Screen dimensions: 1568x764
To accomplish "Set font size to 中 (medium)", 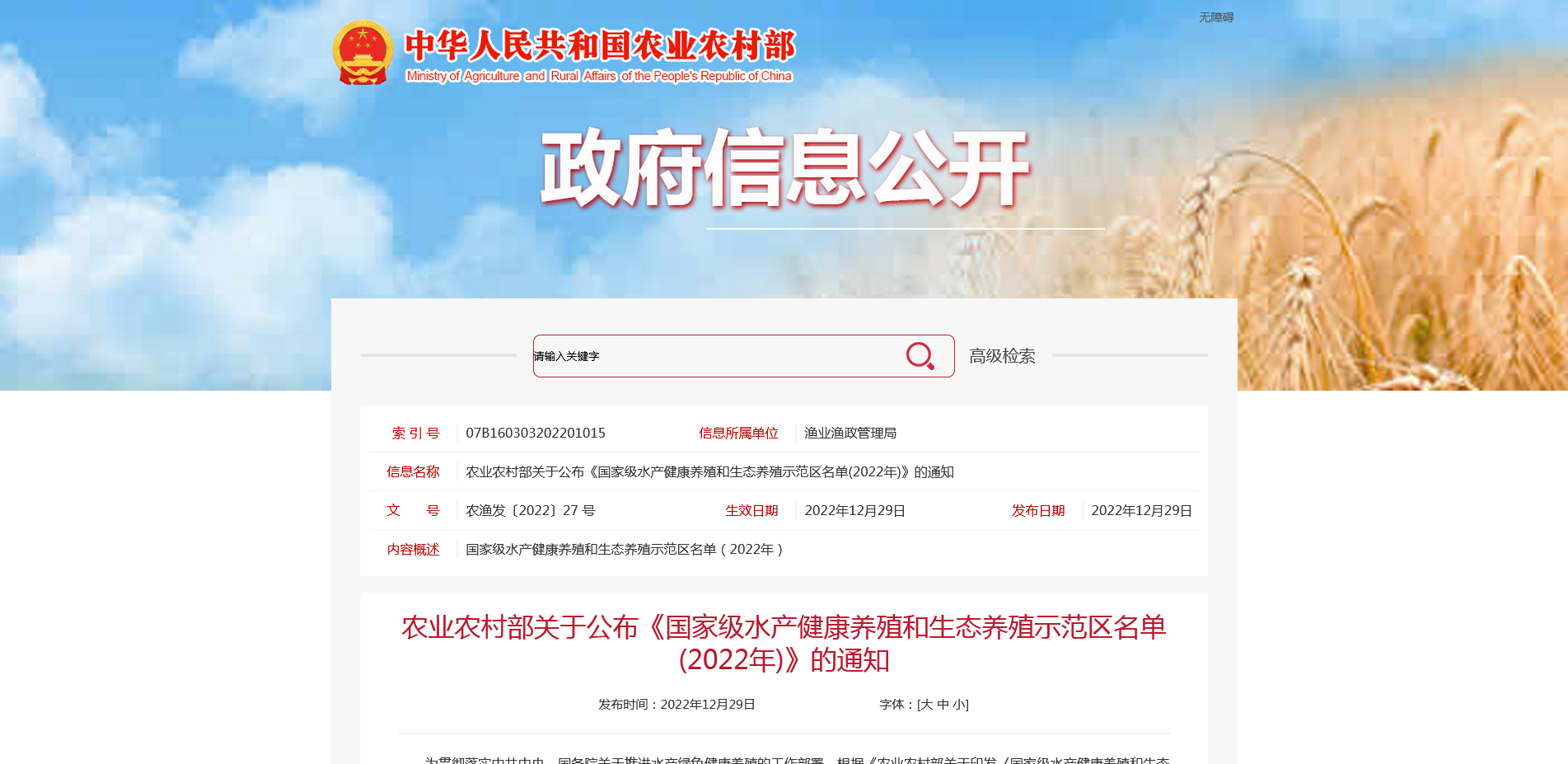I will click(943, 705).
